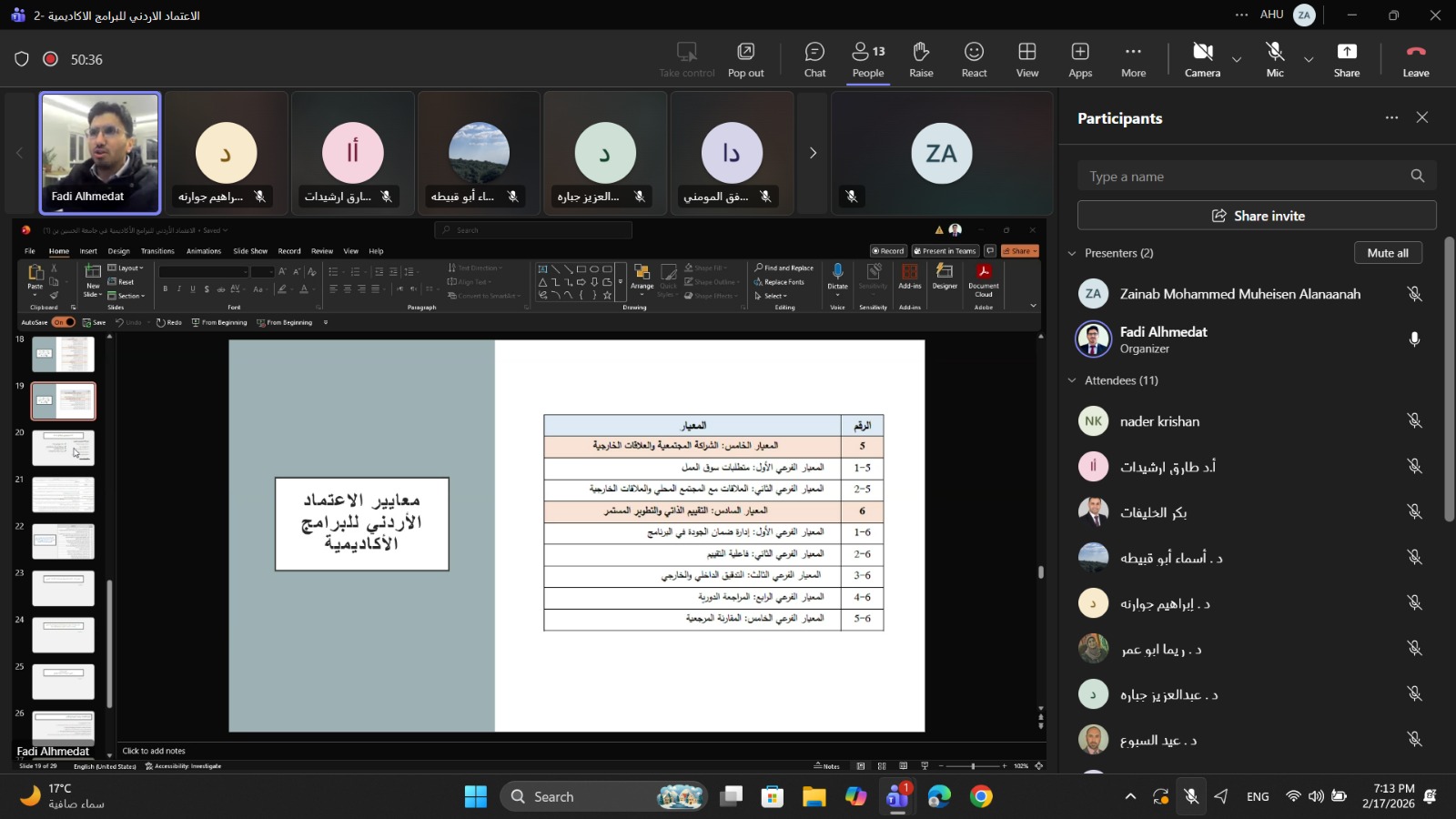Screen dimensions: 1456x819
Task: Open the Apps menu
Action: click(1080, 60)
